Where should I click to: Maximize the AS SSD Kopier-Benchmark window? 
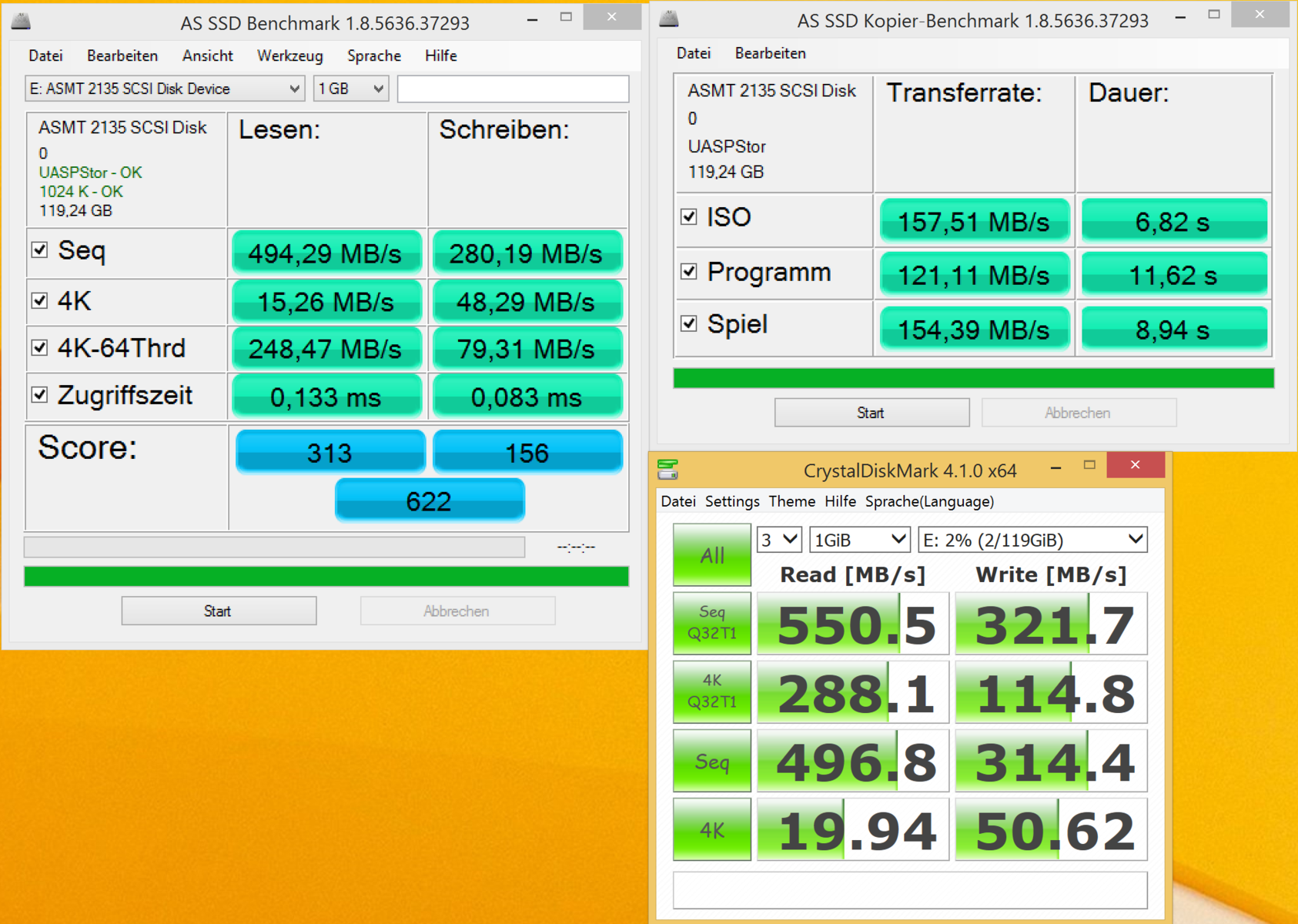[1214, 15]
